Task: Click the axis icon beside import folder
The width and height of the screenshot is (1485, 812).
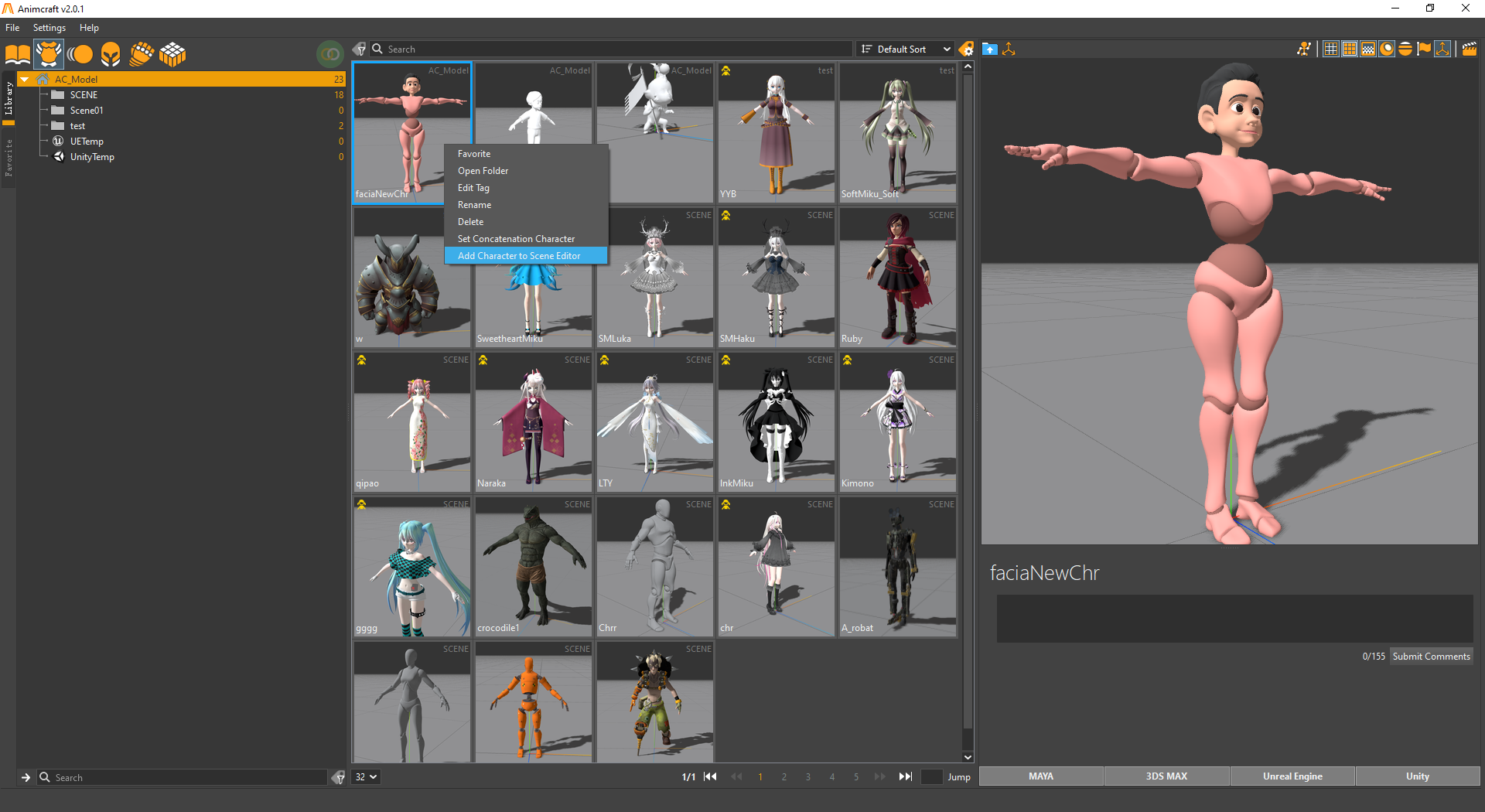Action: (1009, 49)
